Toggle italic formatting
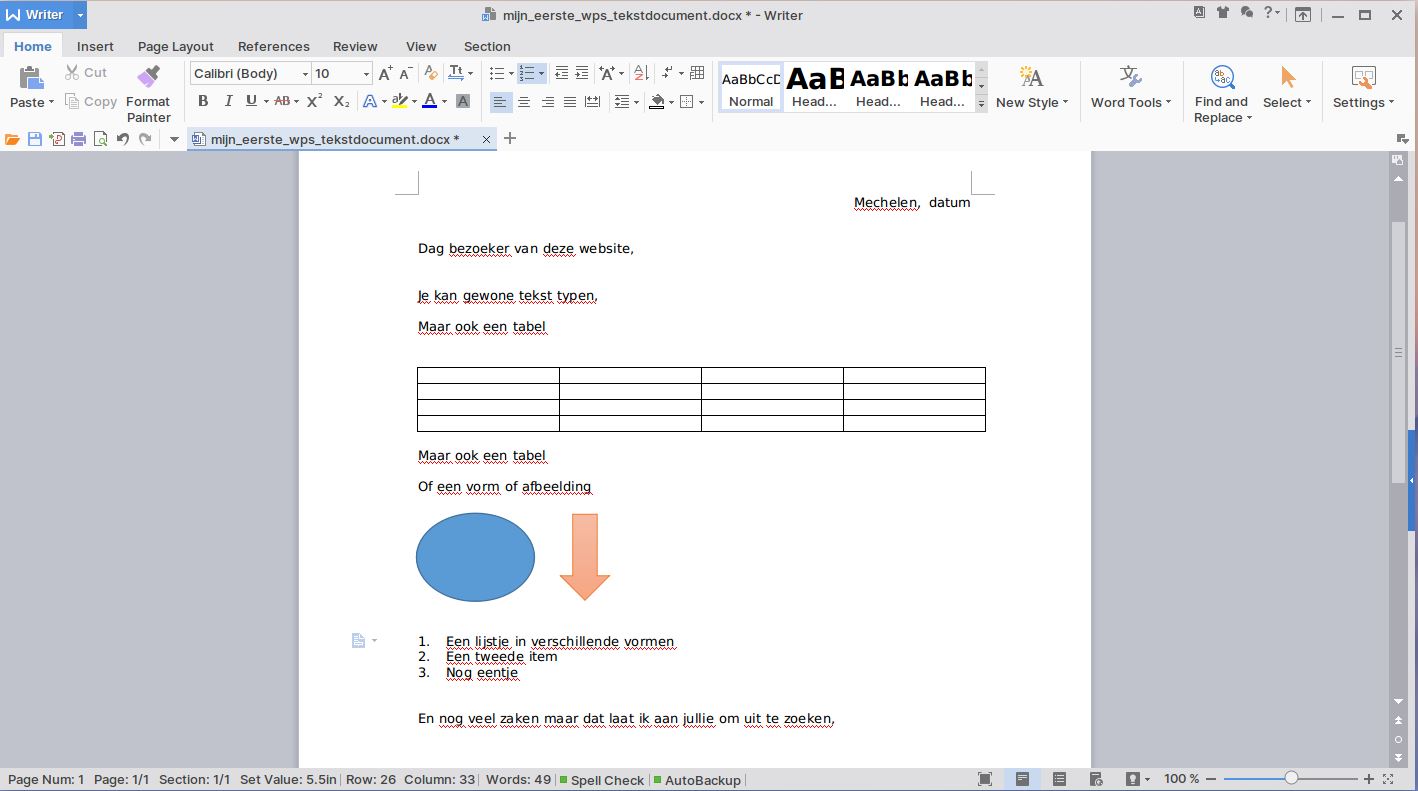 click(x=228, y=101)
